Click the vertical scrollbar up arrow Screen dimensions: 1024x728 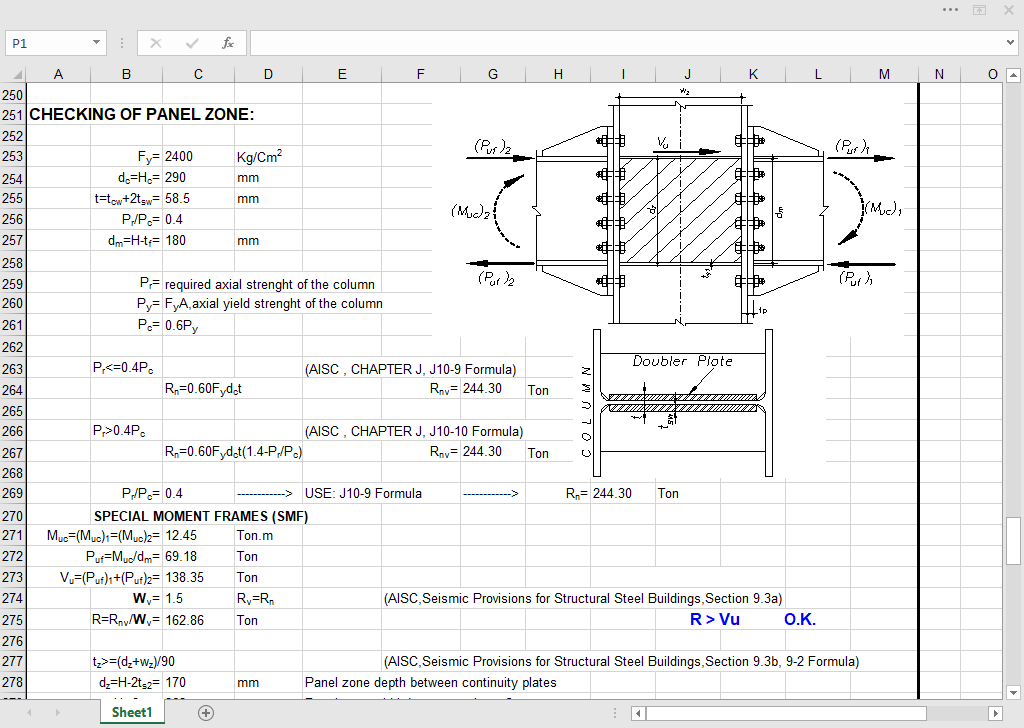click(x=1013, y=74)
